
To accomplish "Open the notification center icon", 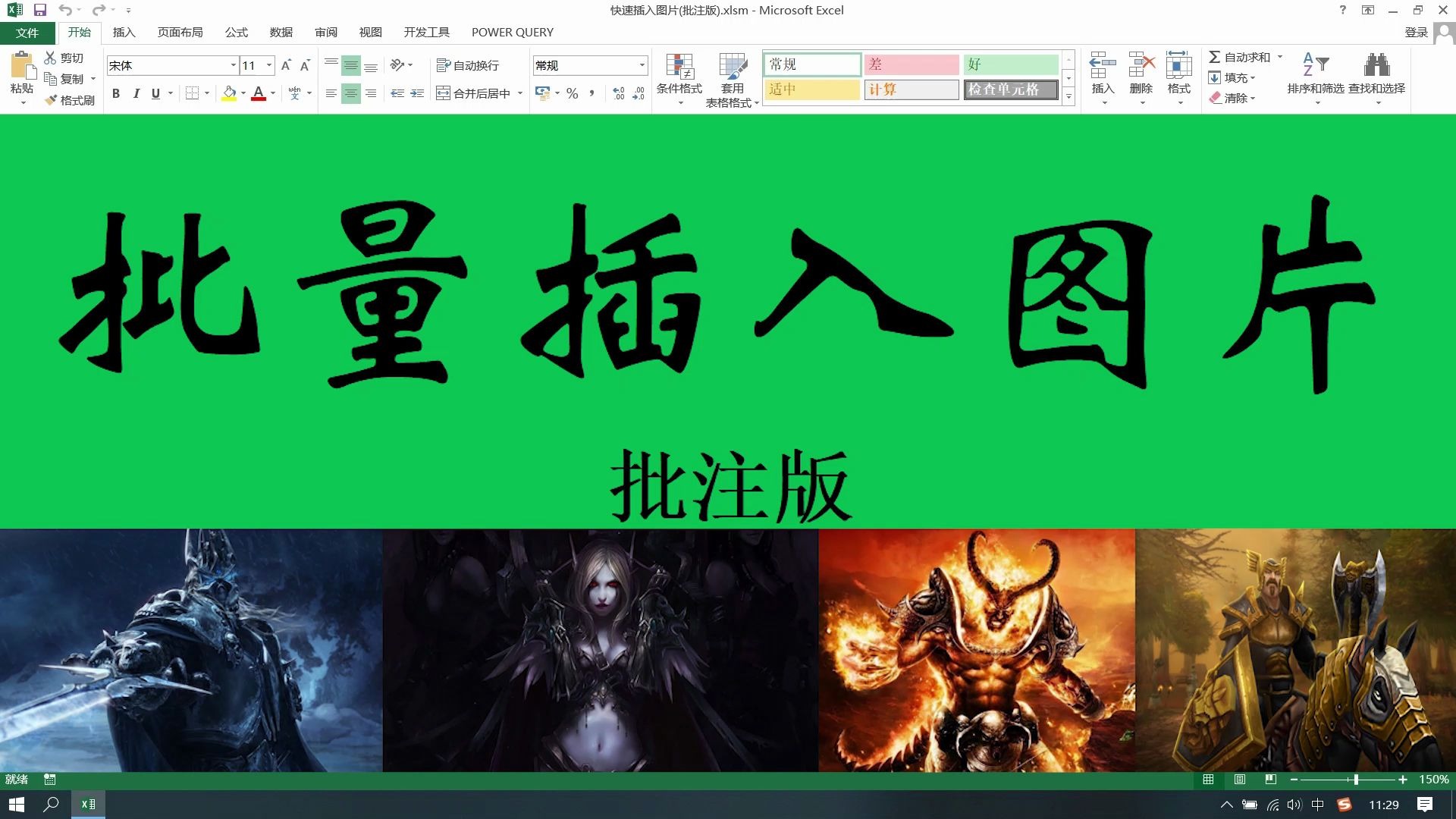I will tap(1425, 805).
